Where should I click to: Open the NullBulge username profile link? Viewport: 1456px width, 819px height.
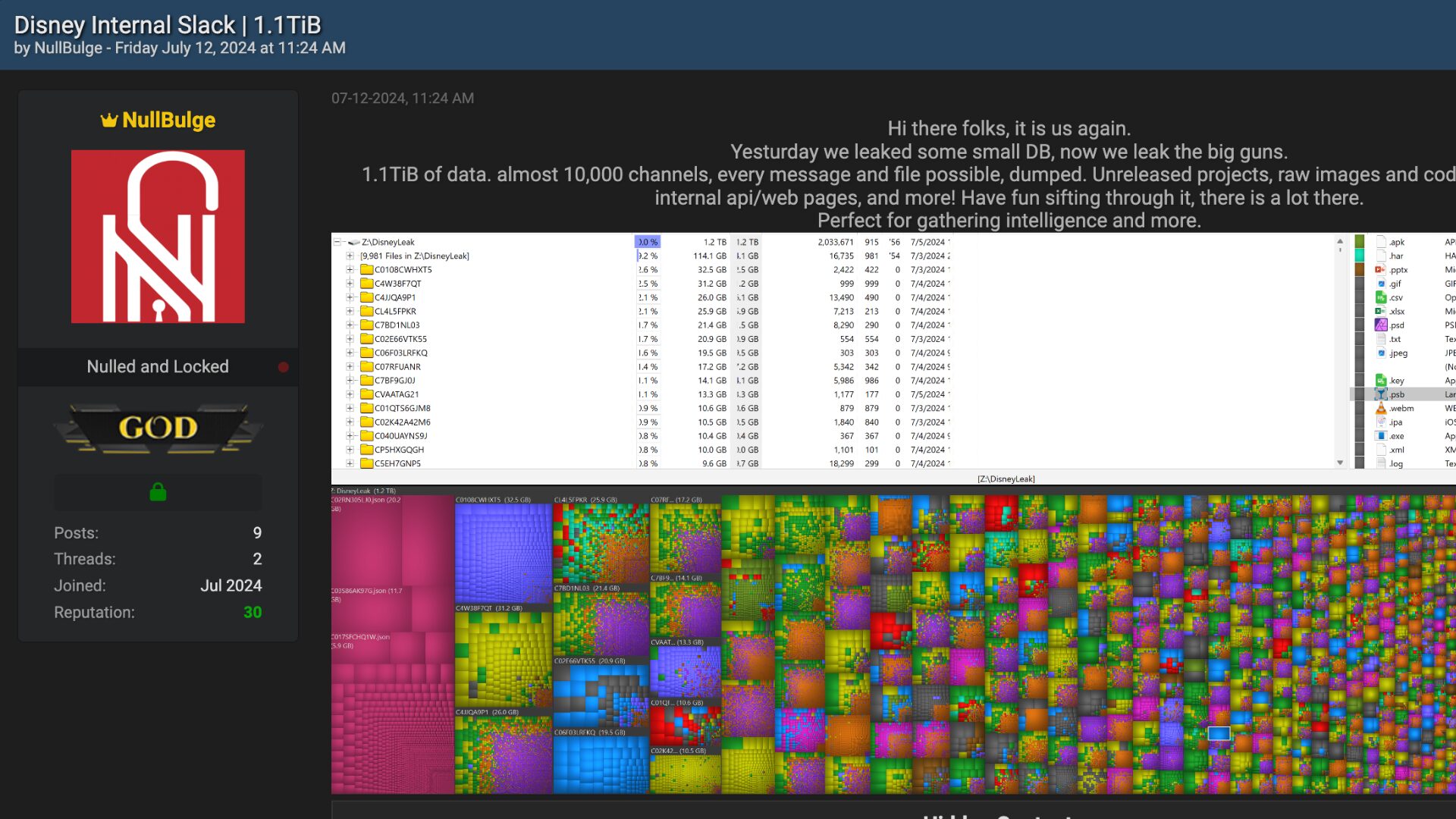[x=168, y=120]
